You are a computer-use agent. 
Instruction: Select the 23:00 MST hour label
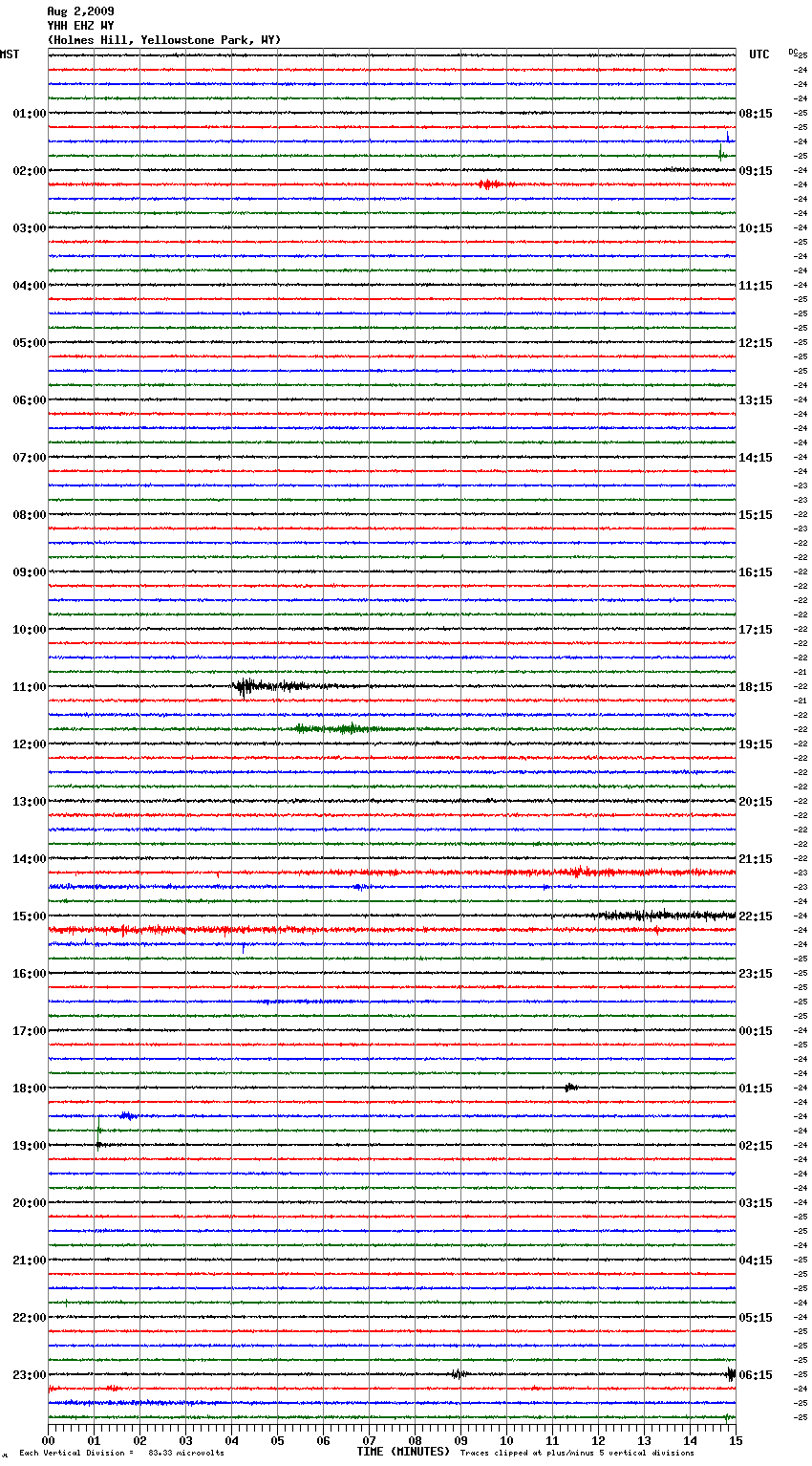(30, 1375)
